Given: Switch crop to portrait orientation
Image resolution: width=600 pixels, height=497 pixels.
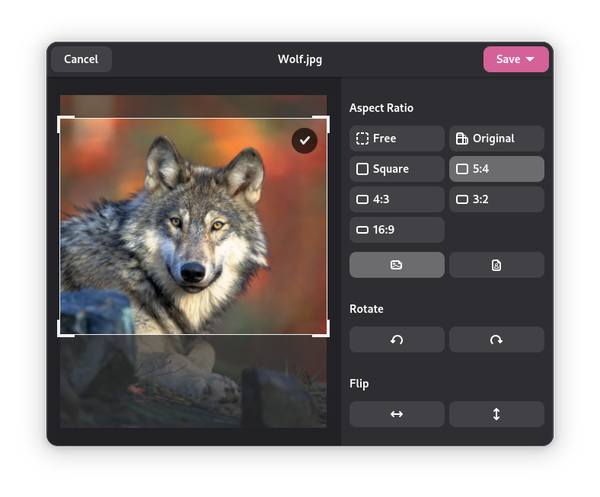Looking at the screenshot, I should click(496, 265).
